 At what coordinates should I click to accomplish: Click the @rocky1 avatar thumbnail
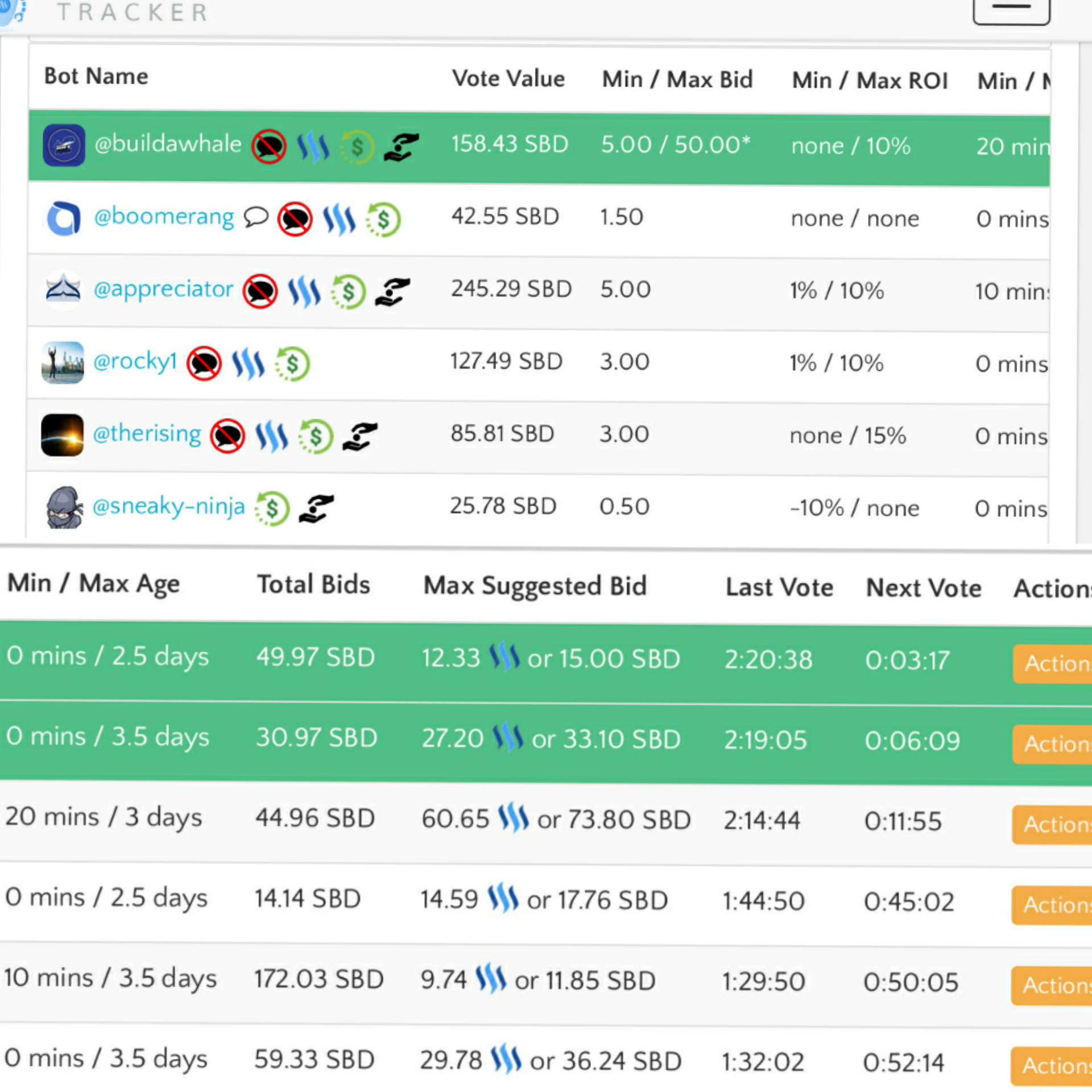click(63, 362)
